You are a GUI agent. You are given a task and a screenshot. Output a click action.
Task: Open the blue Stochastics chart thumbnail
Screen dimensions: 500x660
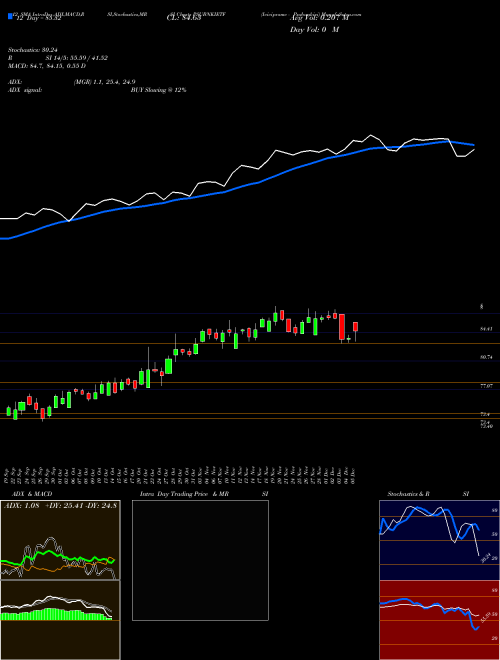(x=438, y=540)
